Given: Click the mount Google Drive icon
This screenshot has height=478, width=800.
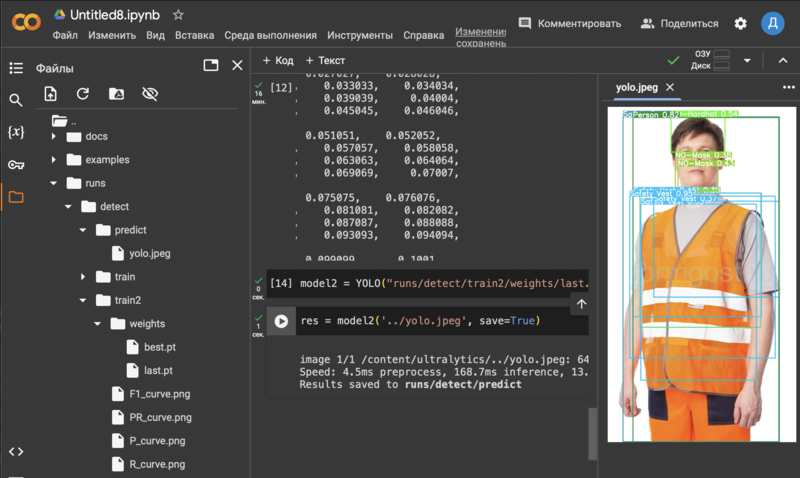Looking at the screenshot, I should click(x=116, y=94).
